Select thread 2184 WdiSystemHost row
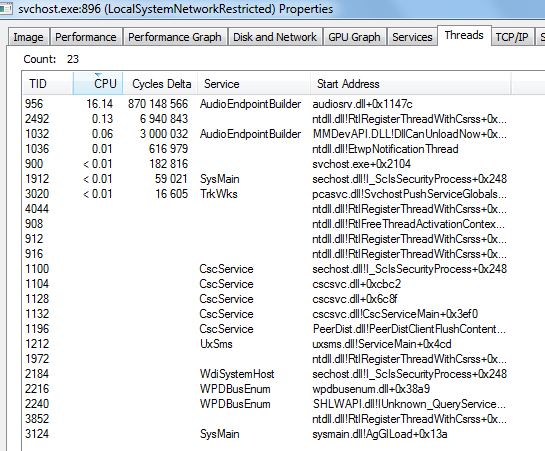 [x=266, y=374]
